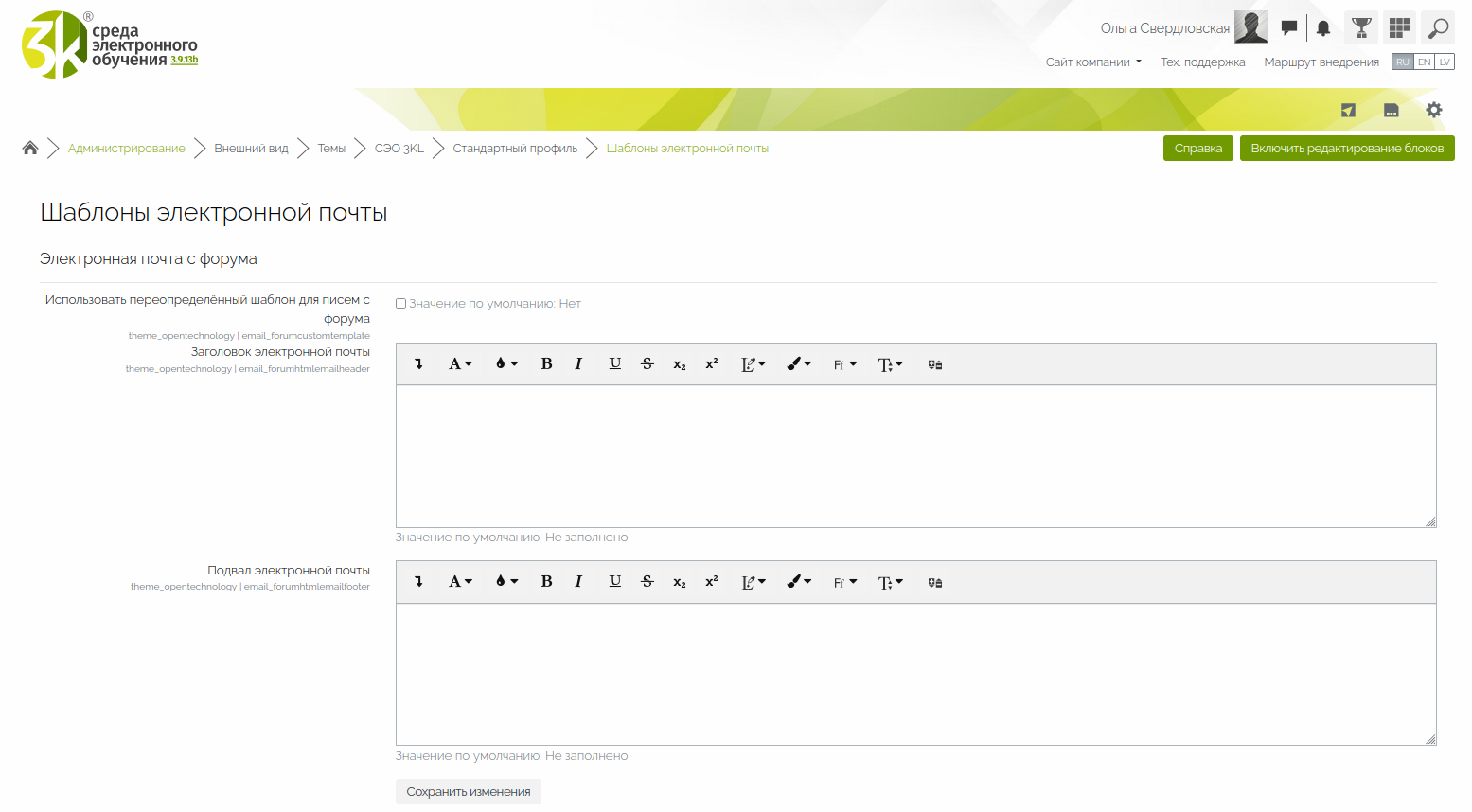Enable overridden forum email template checkbox

[401, 304]
